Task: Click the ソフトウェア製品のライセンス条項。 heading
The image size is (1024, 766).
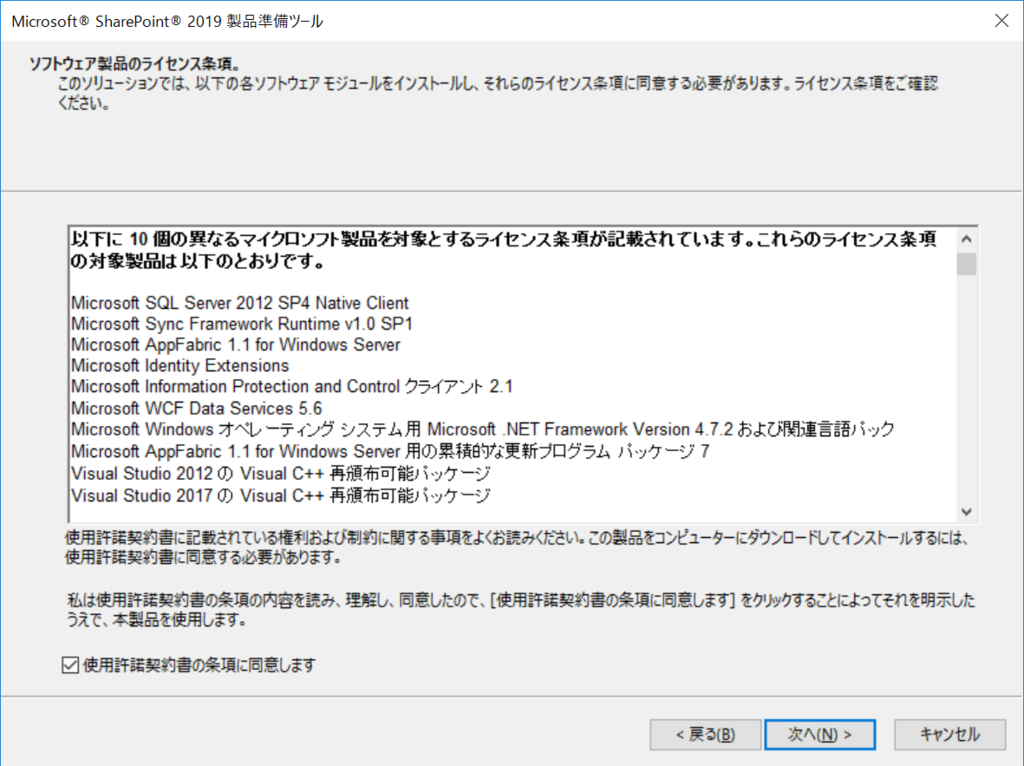Action: [135, 64]
